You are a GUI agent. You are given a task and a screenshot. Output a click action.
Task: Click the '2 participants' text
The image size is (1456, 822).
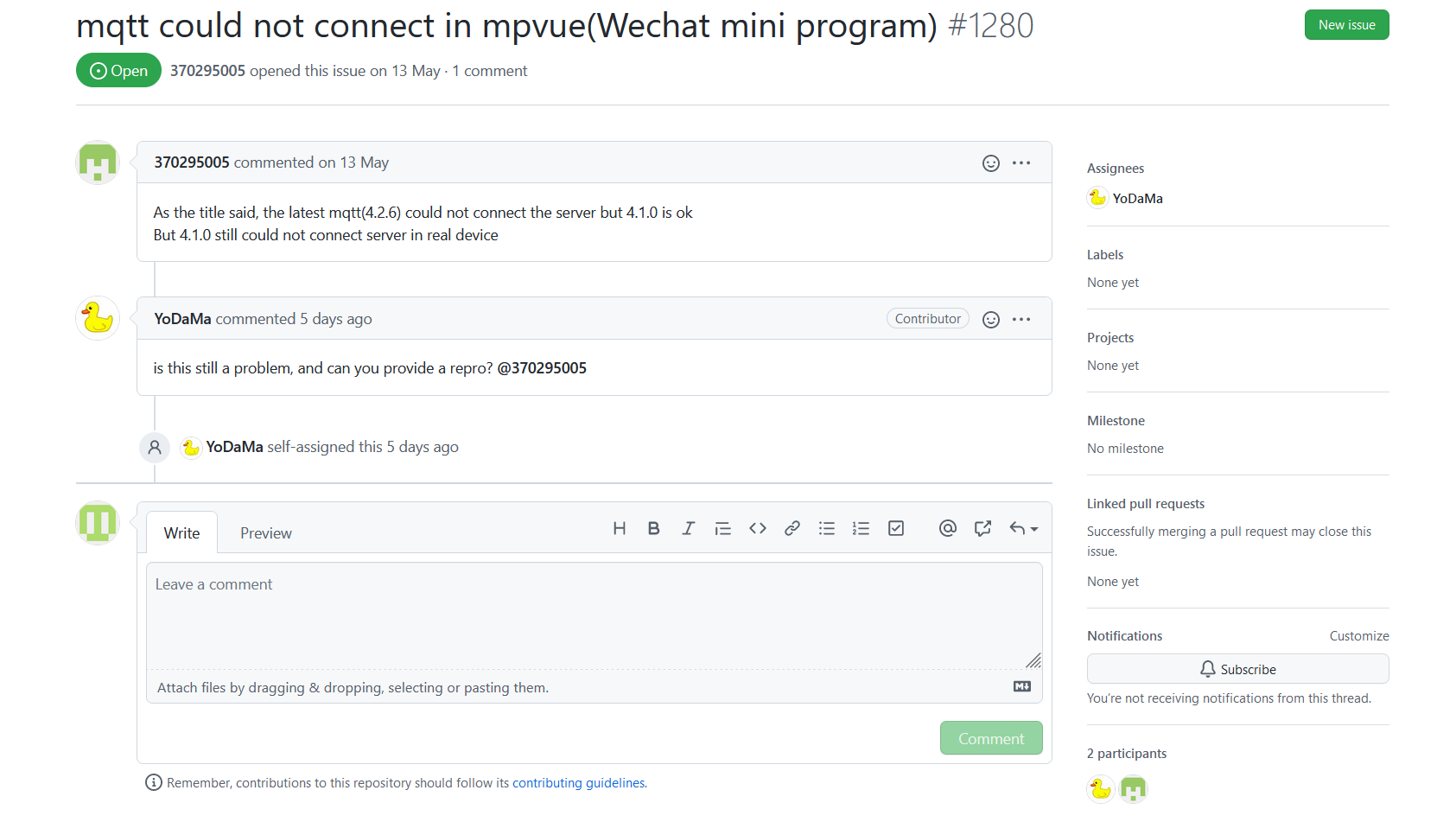(x=1127, y=754)
